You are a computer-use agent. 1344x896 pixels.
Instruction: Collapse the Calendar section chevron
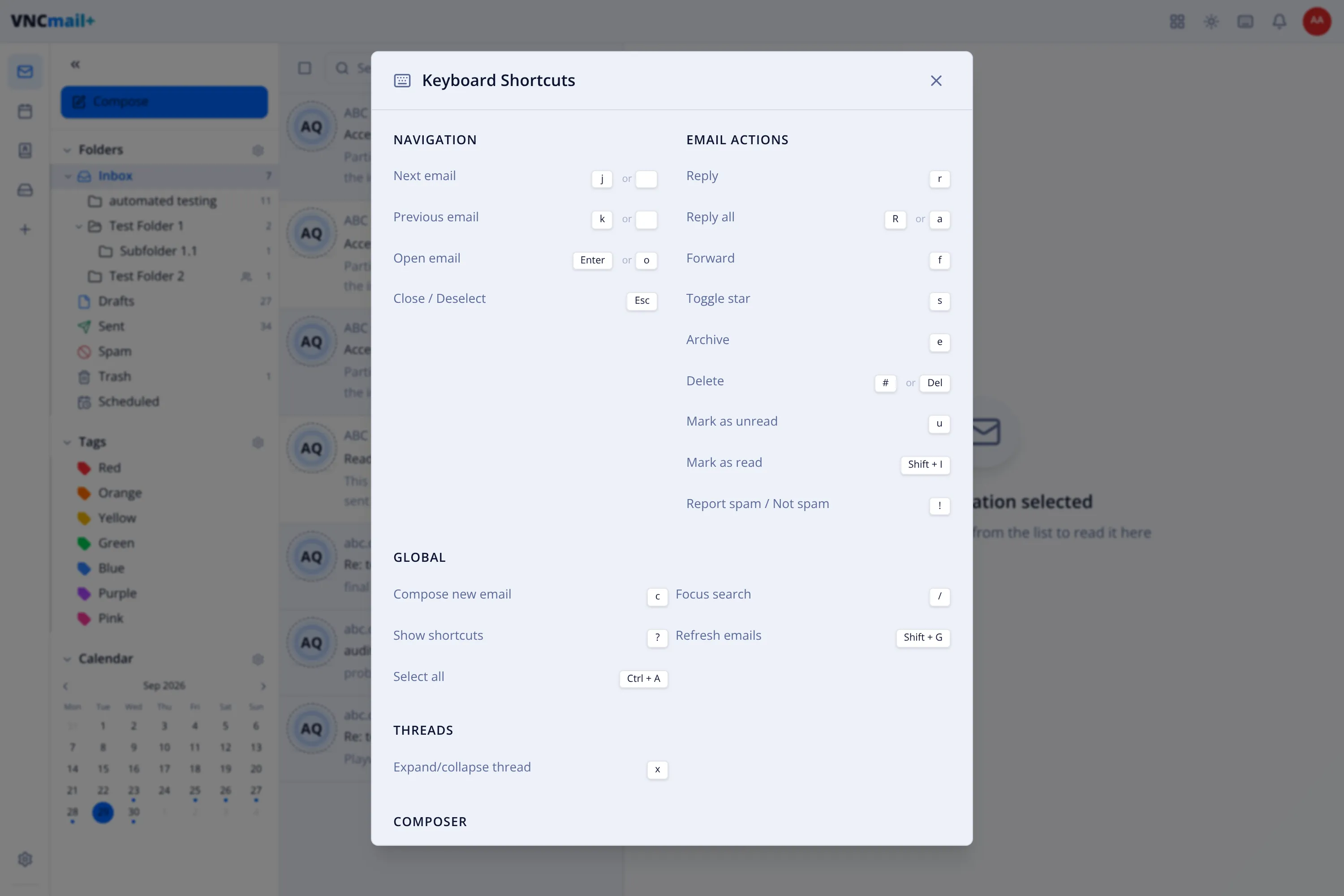67,659
